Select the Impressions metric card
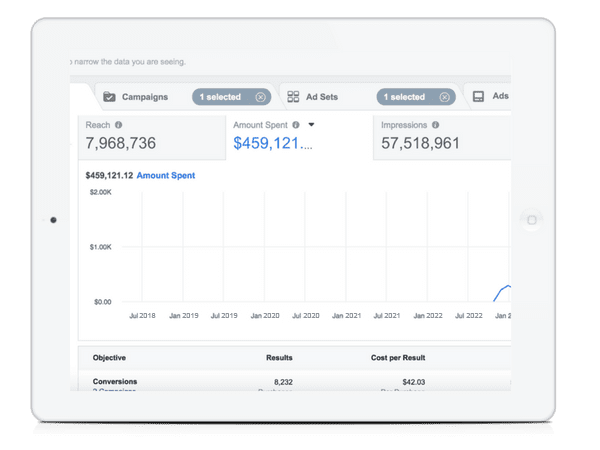600x450 pixels. click(x=442, y=138)
